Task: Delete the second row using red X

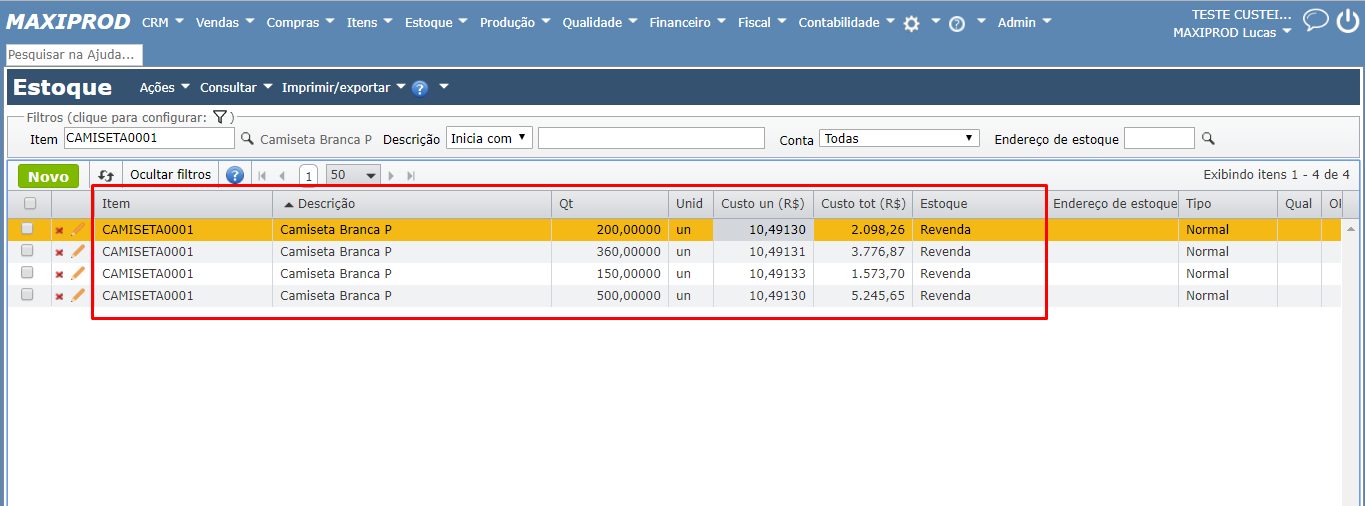Action: (x=59, y=252)
